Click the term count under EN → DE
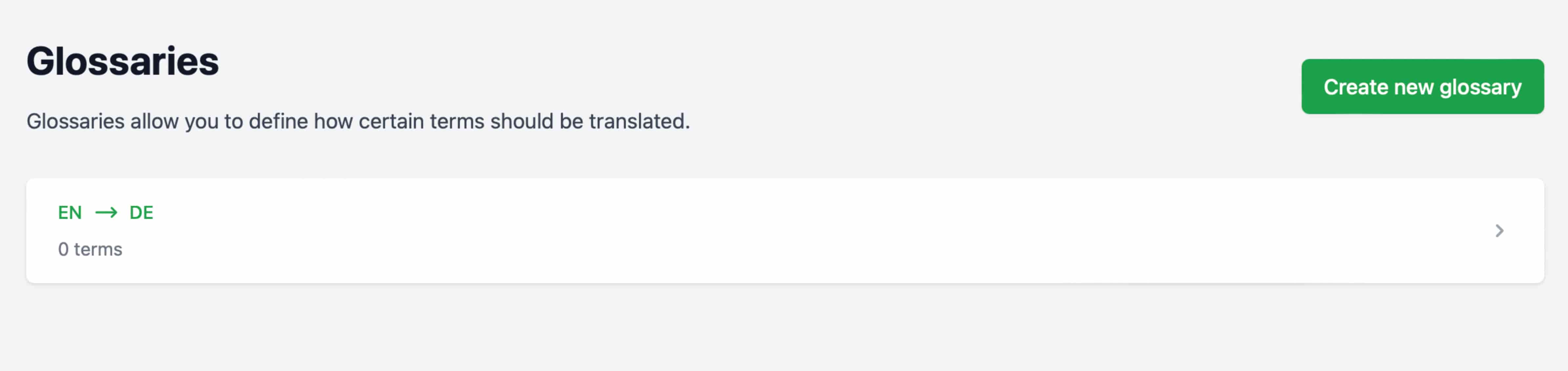This screenshot has width=1568, height=371. [90, 249]
